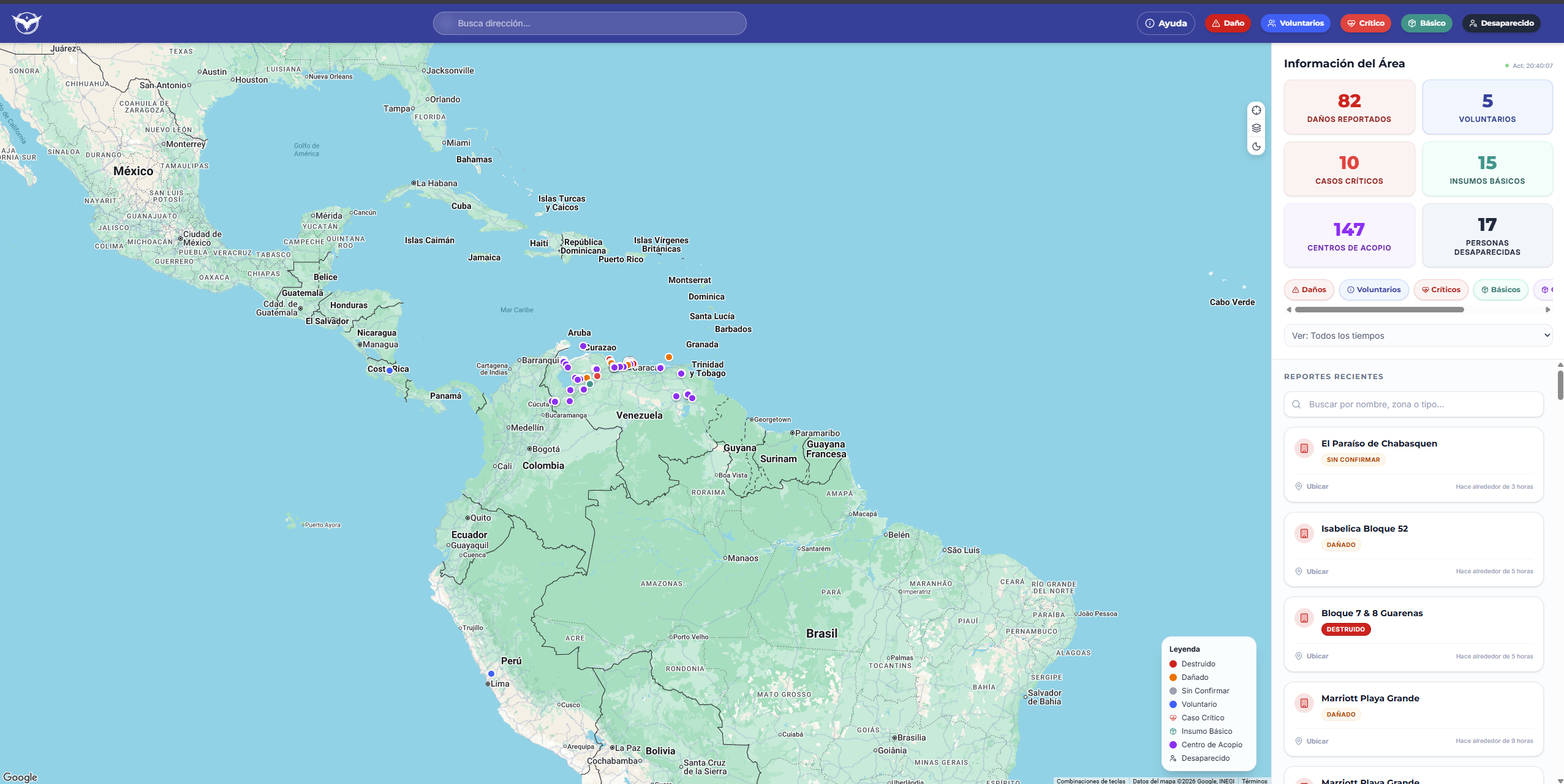1564x784 pixels.
Task: Click the Desaparecido legend icon
Action: coord(1173,758)
